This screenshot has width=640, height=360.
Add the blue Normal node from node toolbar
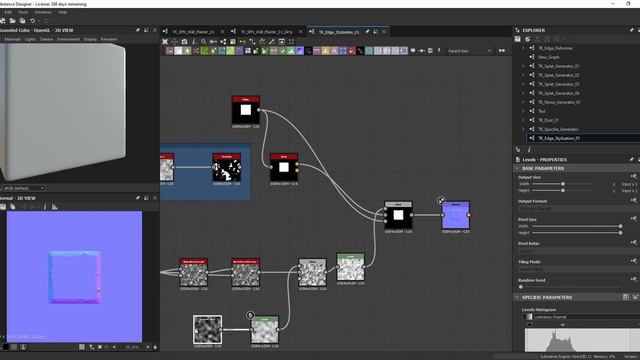[300, 51]
